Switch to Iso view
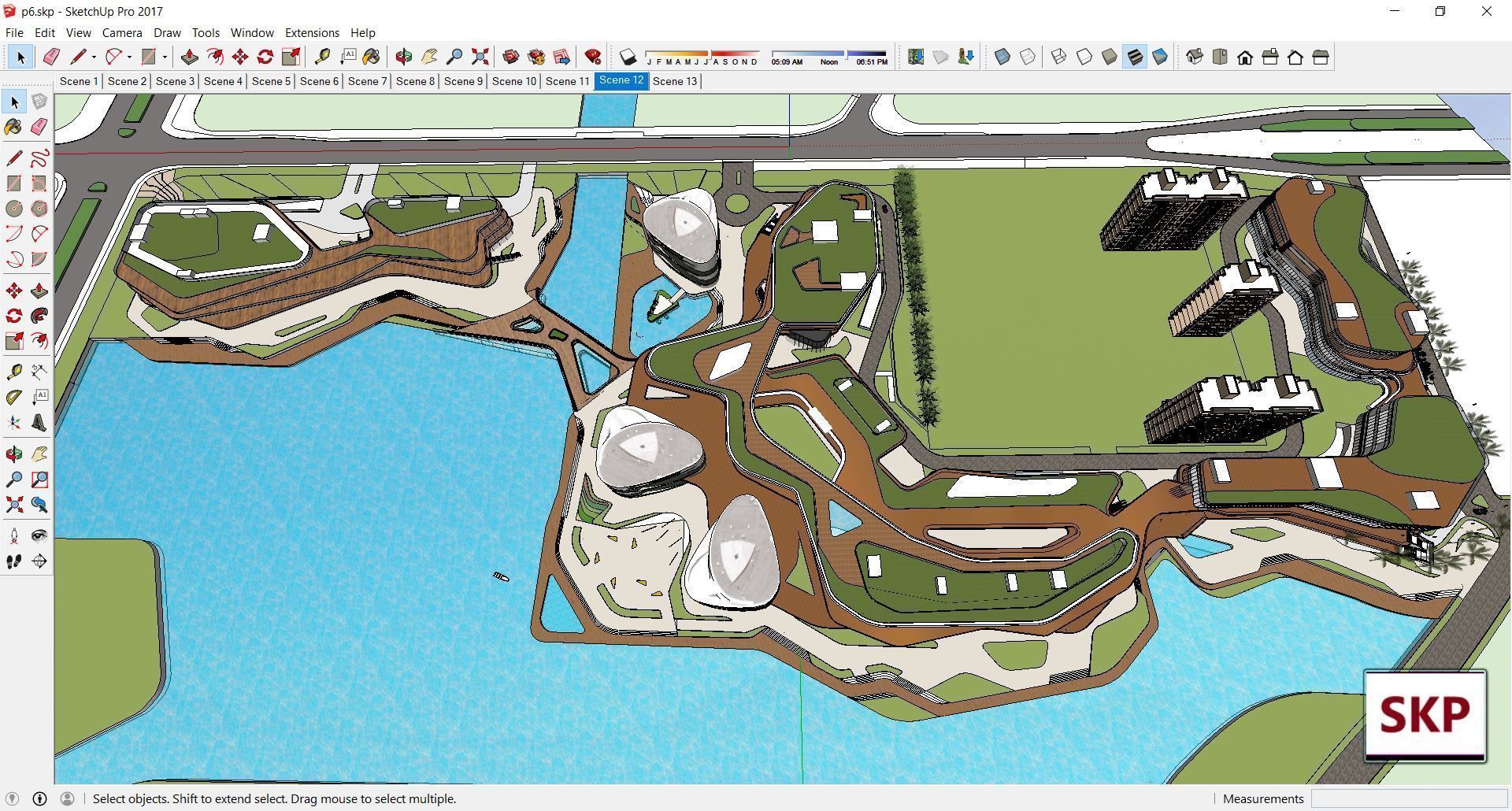This screenshot has width=1512, height=811. (1195, 57)
